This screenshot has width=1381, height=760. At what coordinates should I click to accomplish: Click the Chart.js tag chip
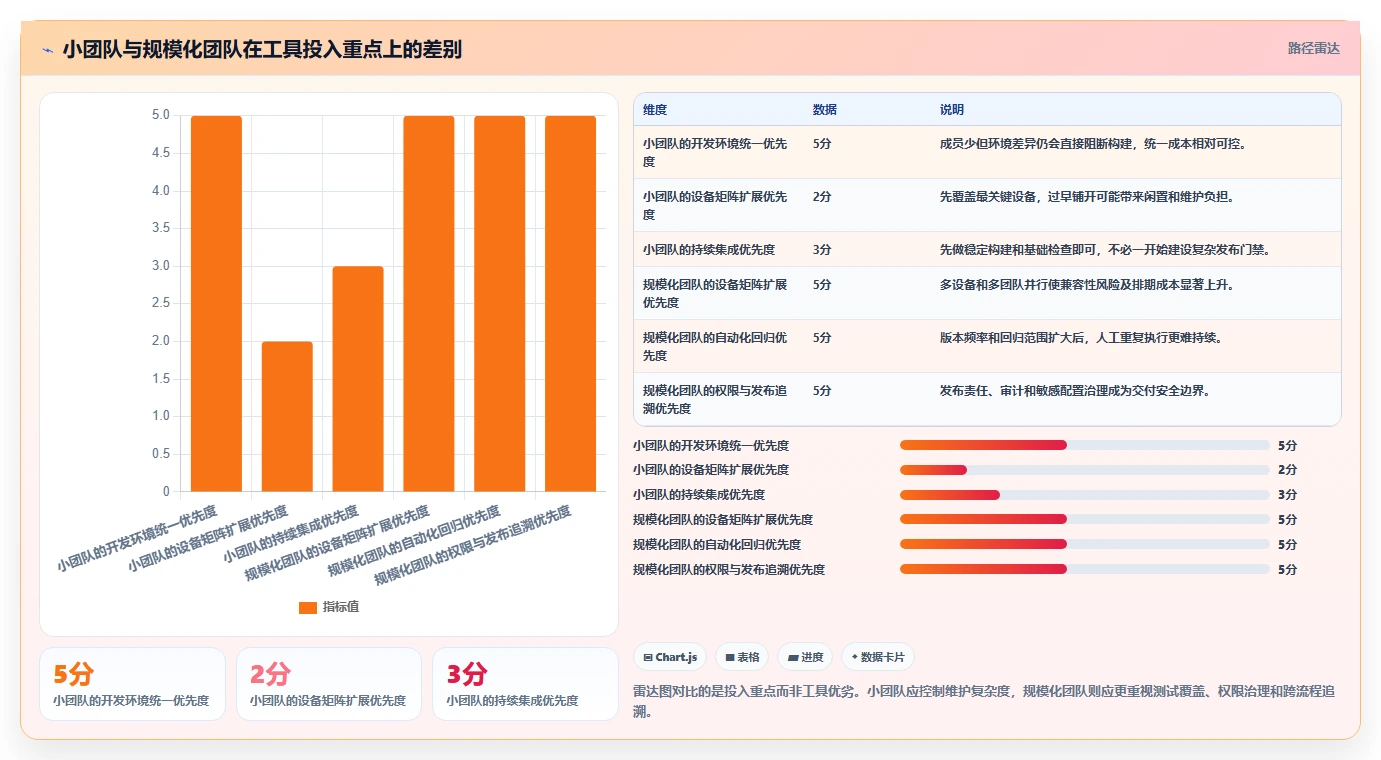[x=670, y=657]
